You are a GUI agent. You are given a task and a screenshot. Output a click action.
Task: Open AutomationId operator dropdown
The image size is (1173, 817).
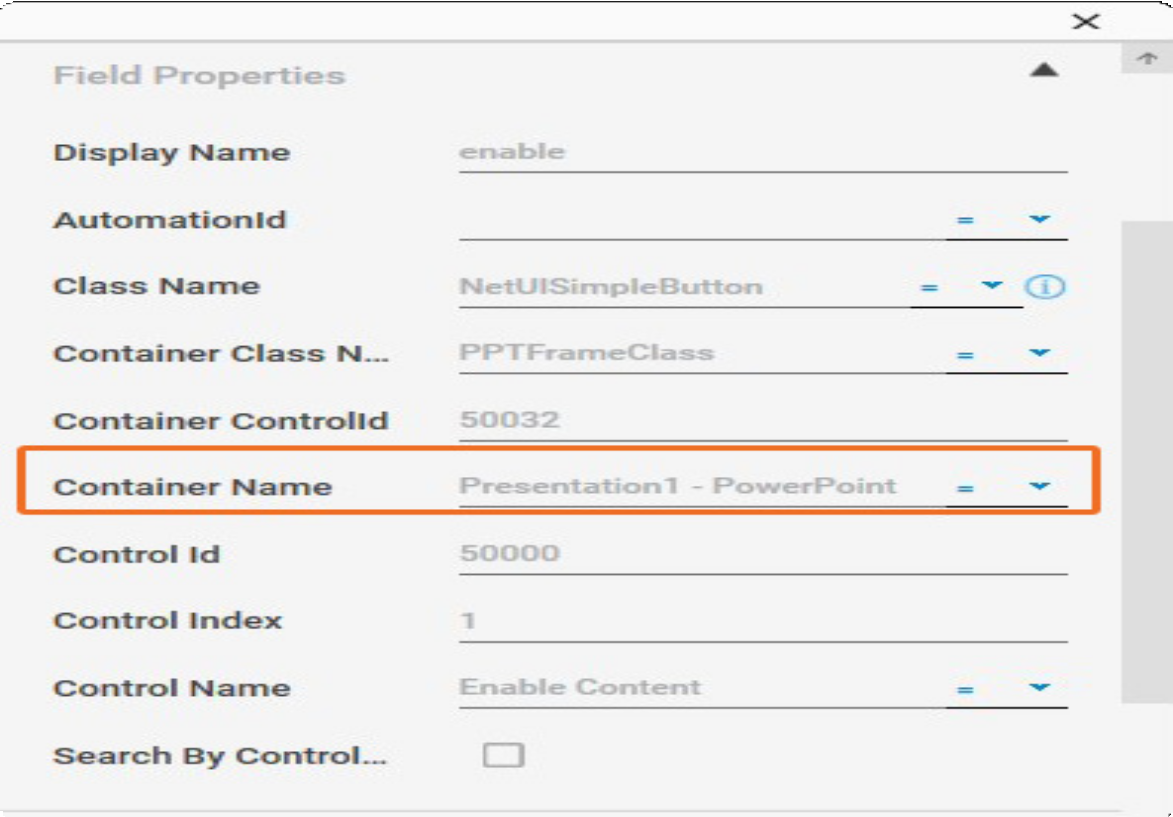[1007, 220]
